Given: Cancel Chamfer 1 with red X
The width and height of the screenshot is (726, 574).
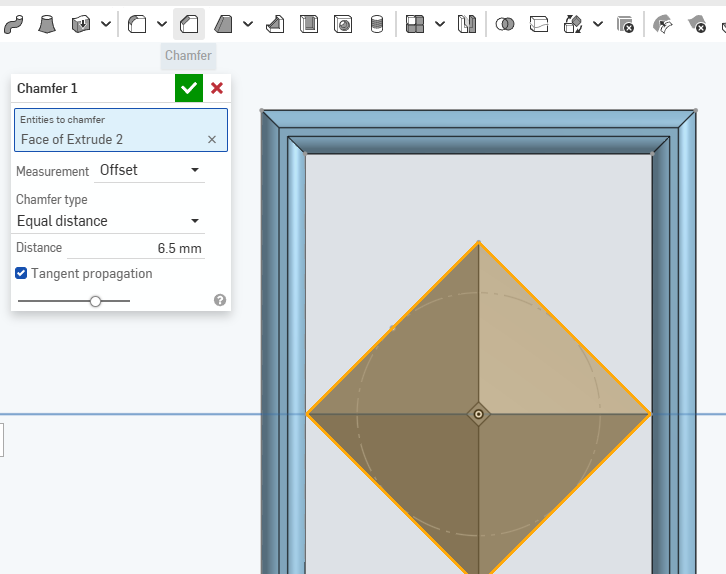Looking at the screenshot, I should pyautogui.click(x=217, y=88).
